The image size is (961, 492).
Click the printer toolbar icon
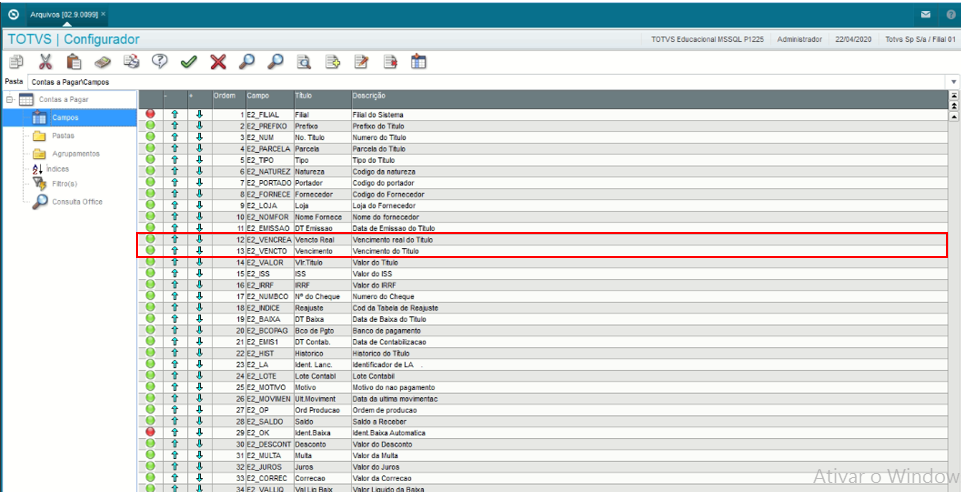tap(131, 62)
